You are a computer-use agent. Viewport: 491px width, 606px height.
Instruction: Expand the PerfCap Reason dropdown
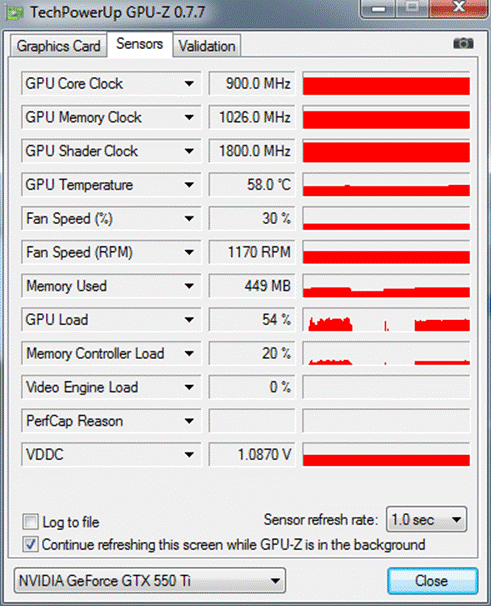[x=189, y=421]
